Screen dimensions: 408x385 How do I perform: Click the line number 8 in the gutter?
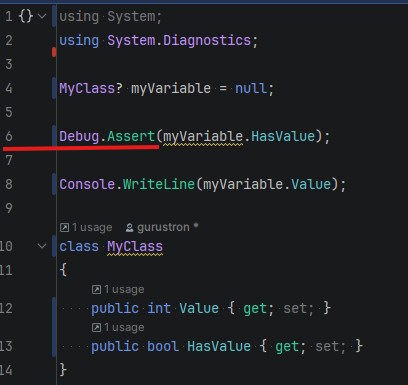9,184
